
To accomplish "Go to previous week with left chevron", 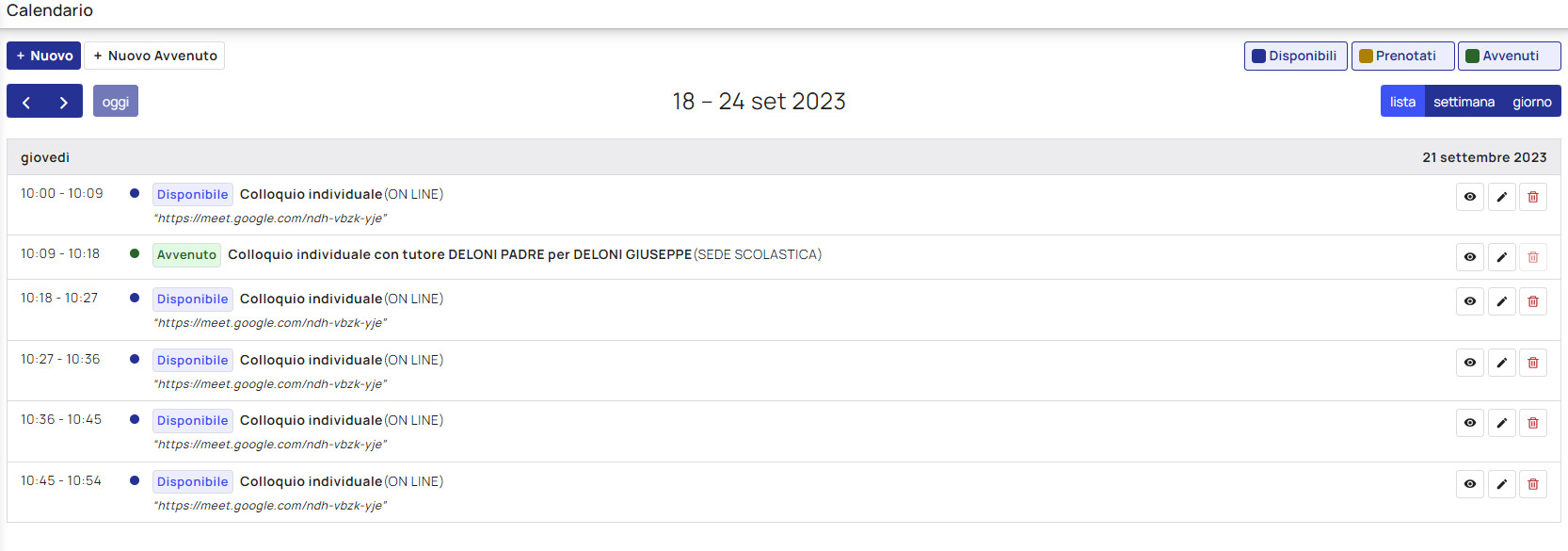I will point(26,102).
